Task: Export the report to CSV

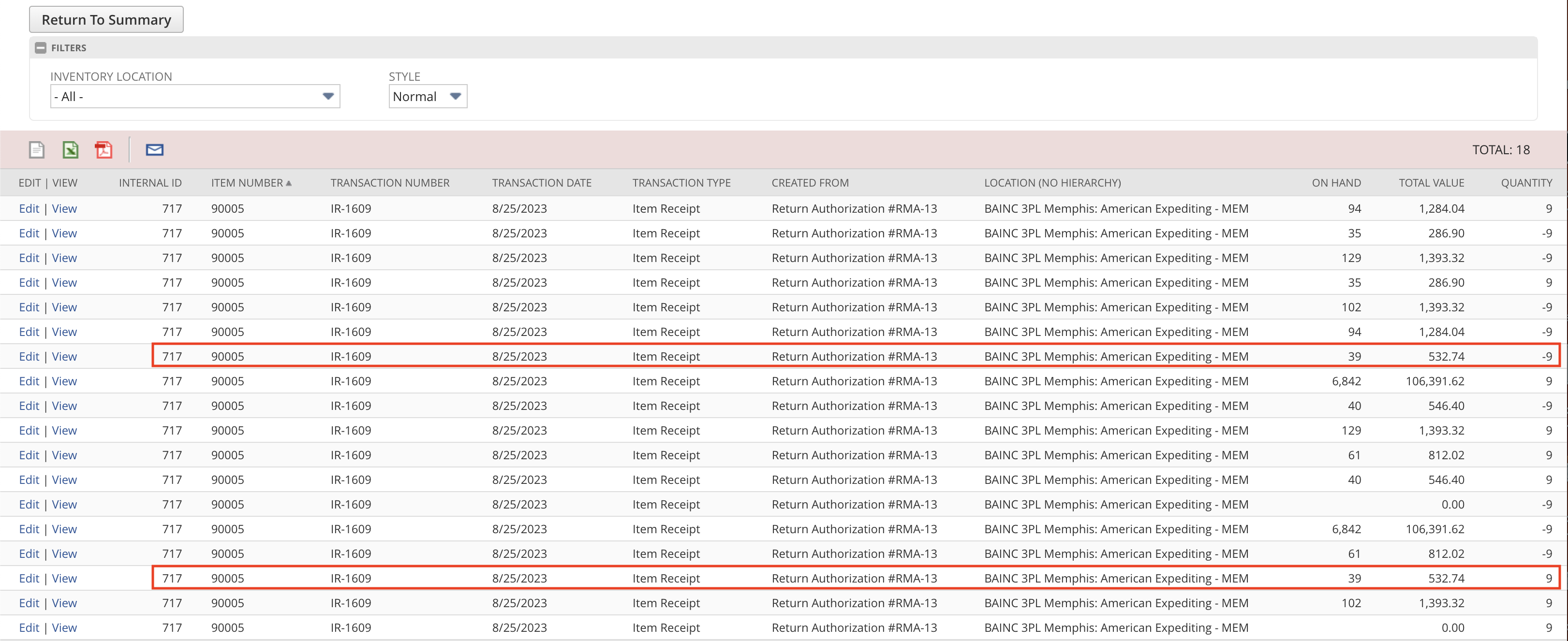Action: coord(36,149)
